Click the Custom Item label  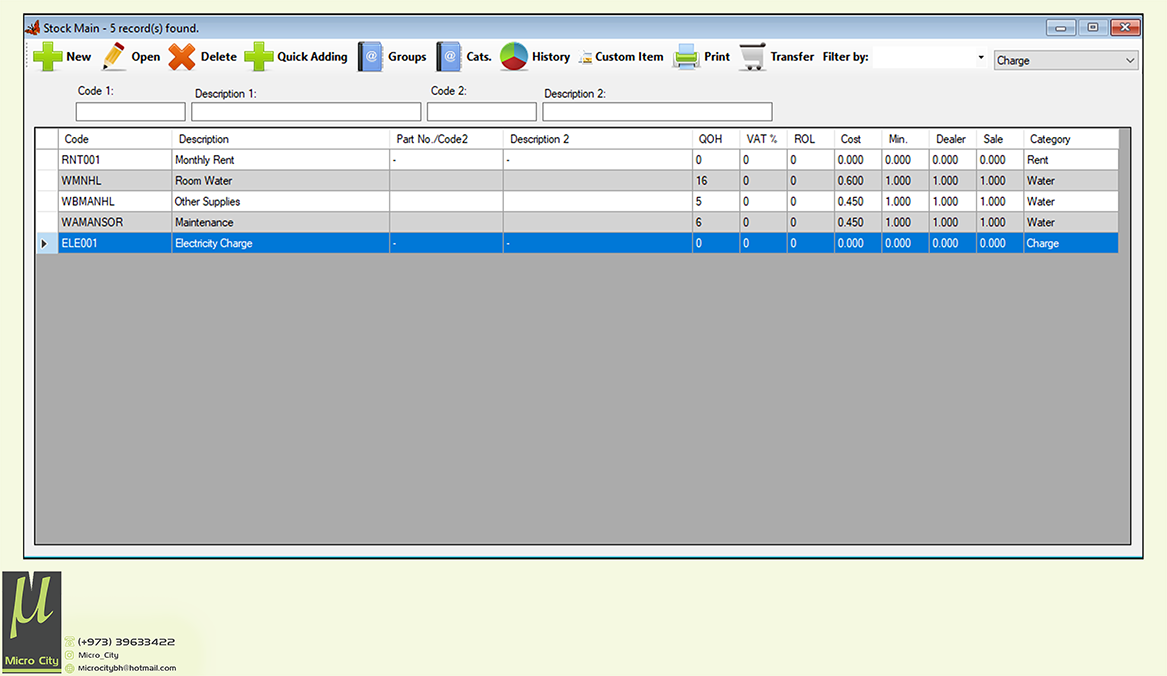point(629,57)
